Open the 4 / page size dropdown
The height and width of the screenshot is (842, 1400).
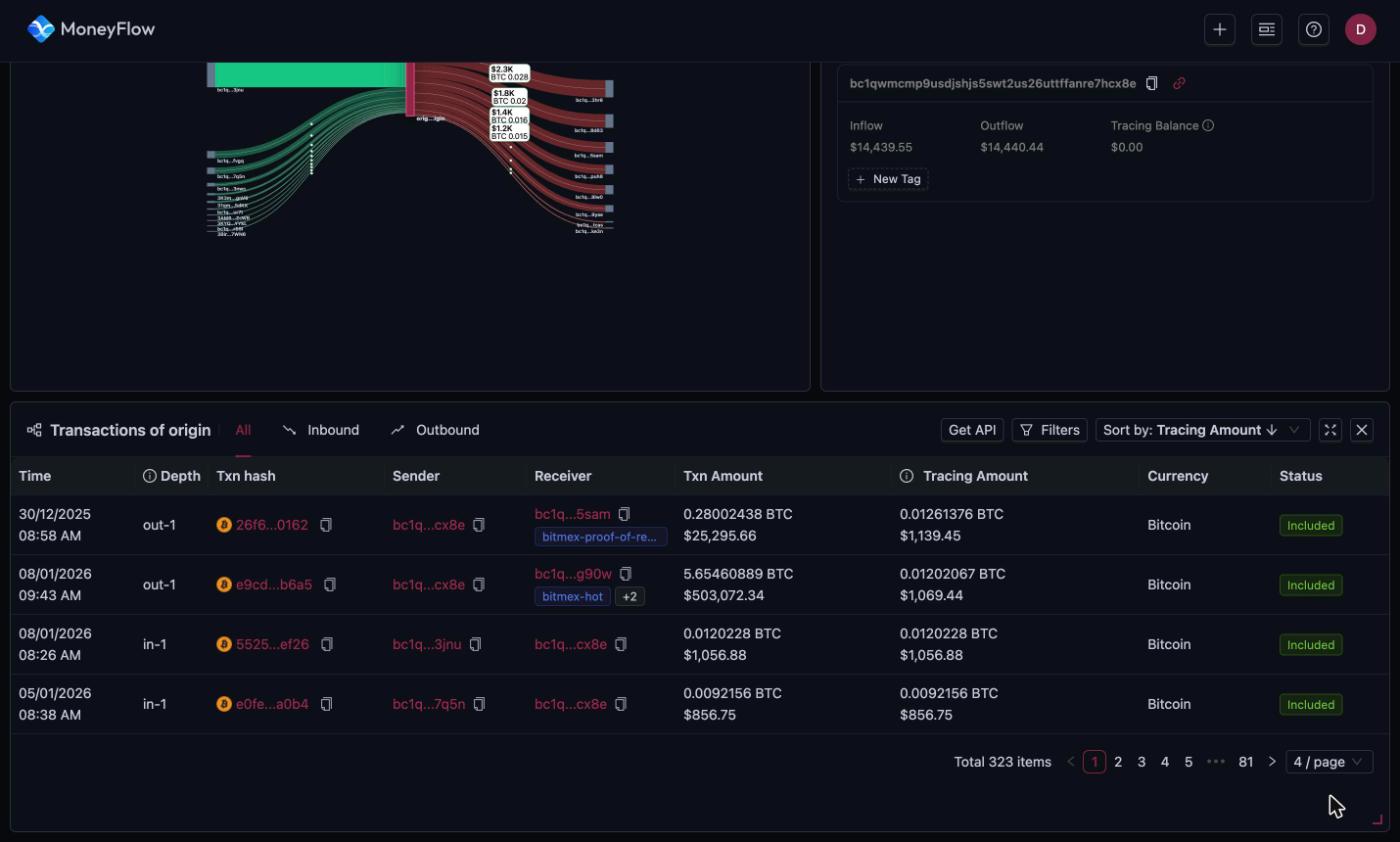coord(1329,762)
